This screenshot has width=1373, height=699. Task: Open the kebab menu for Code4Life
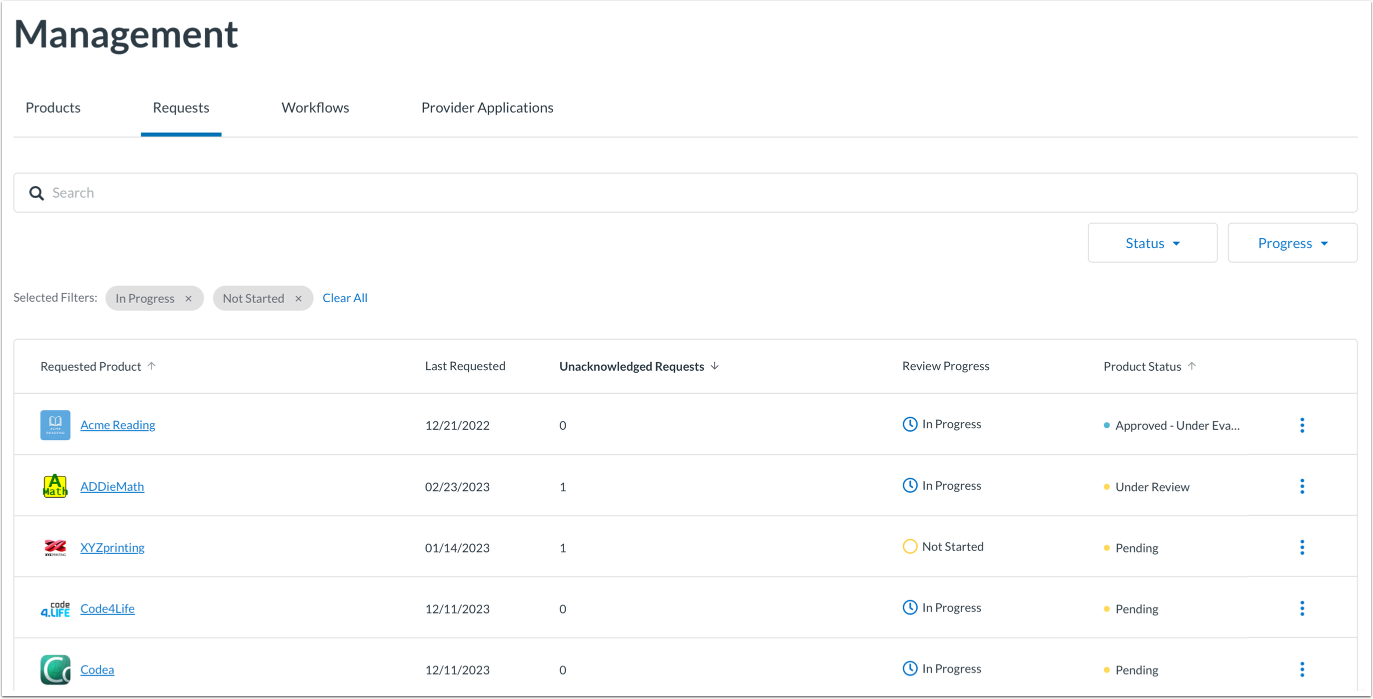1302,609
